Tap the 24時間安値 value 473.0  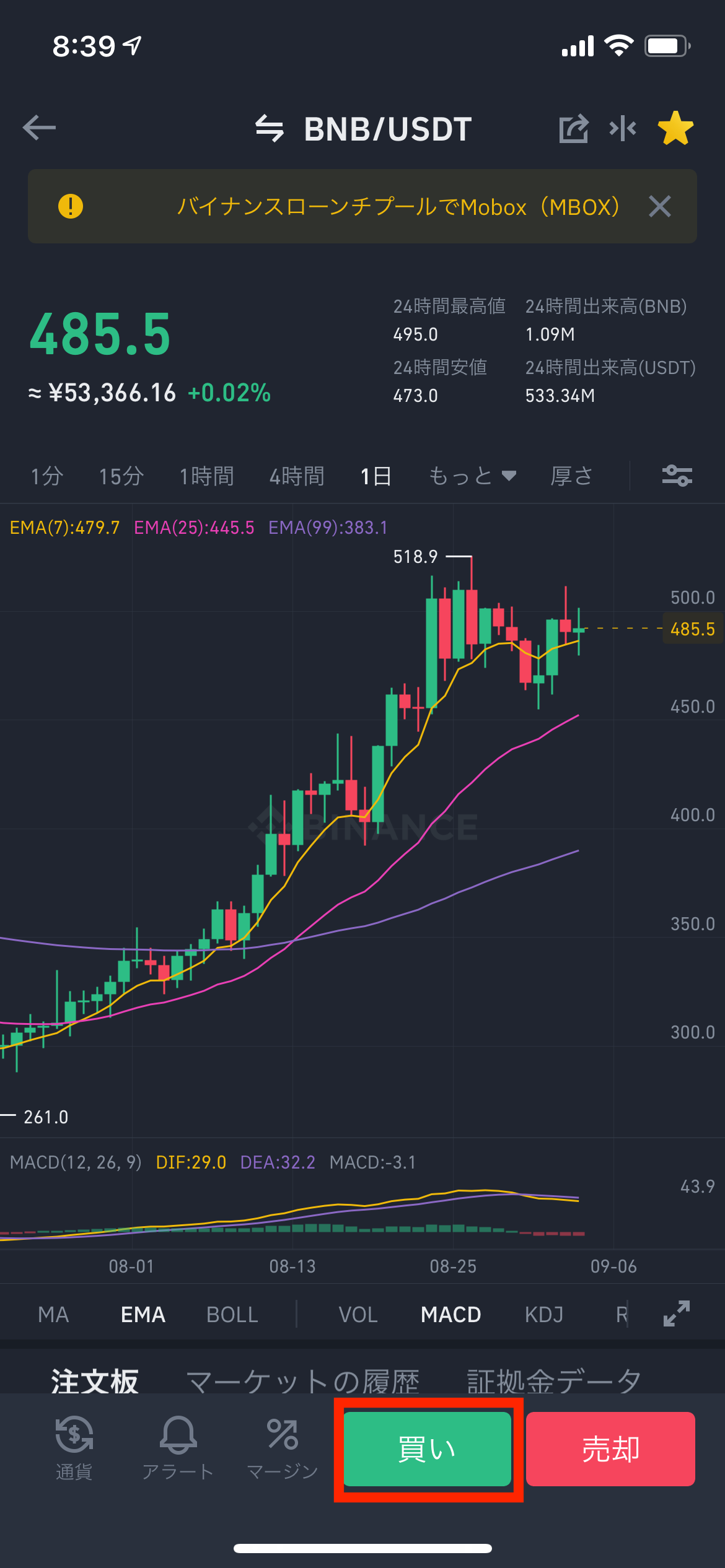[416, 396]
